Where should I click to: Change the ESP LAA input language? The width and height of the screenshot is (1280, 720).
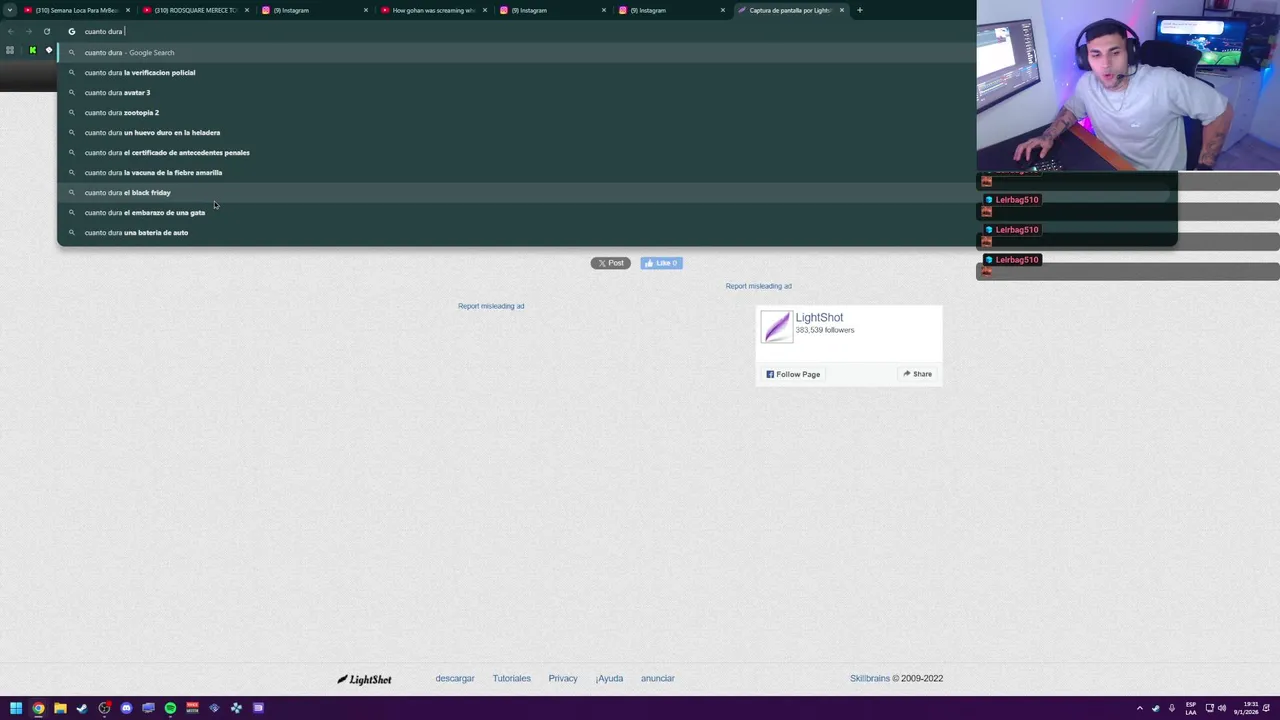point(1191,708)
